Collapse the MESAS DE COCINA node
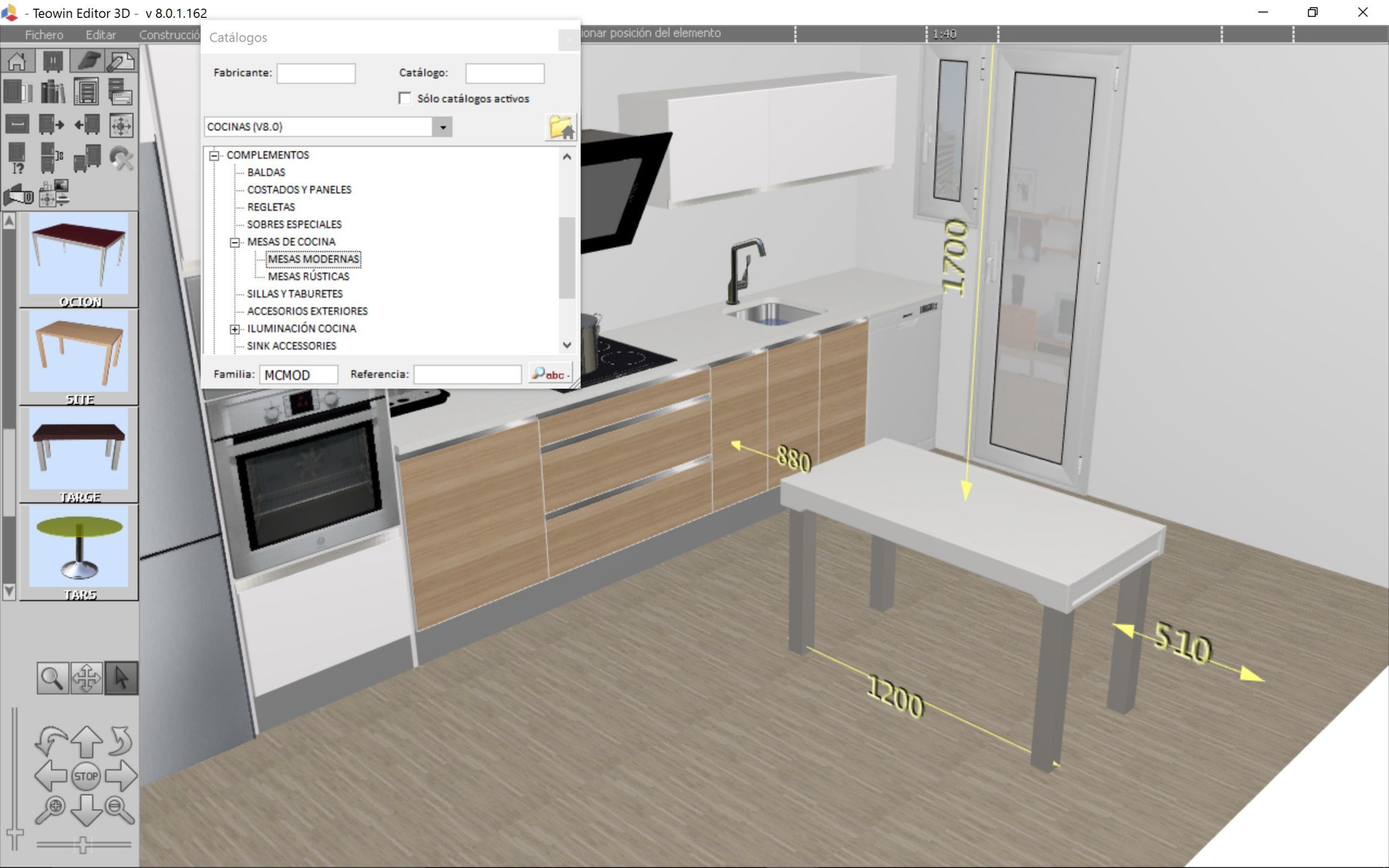Image resolution: width=1389 pixels, height=868 pixels. click(x=235, y=242)
